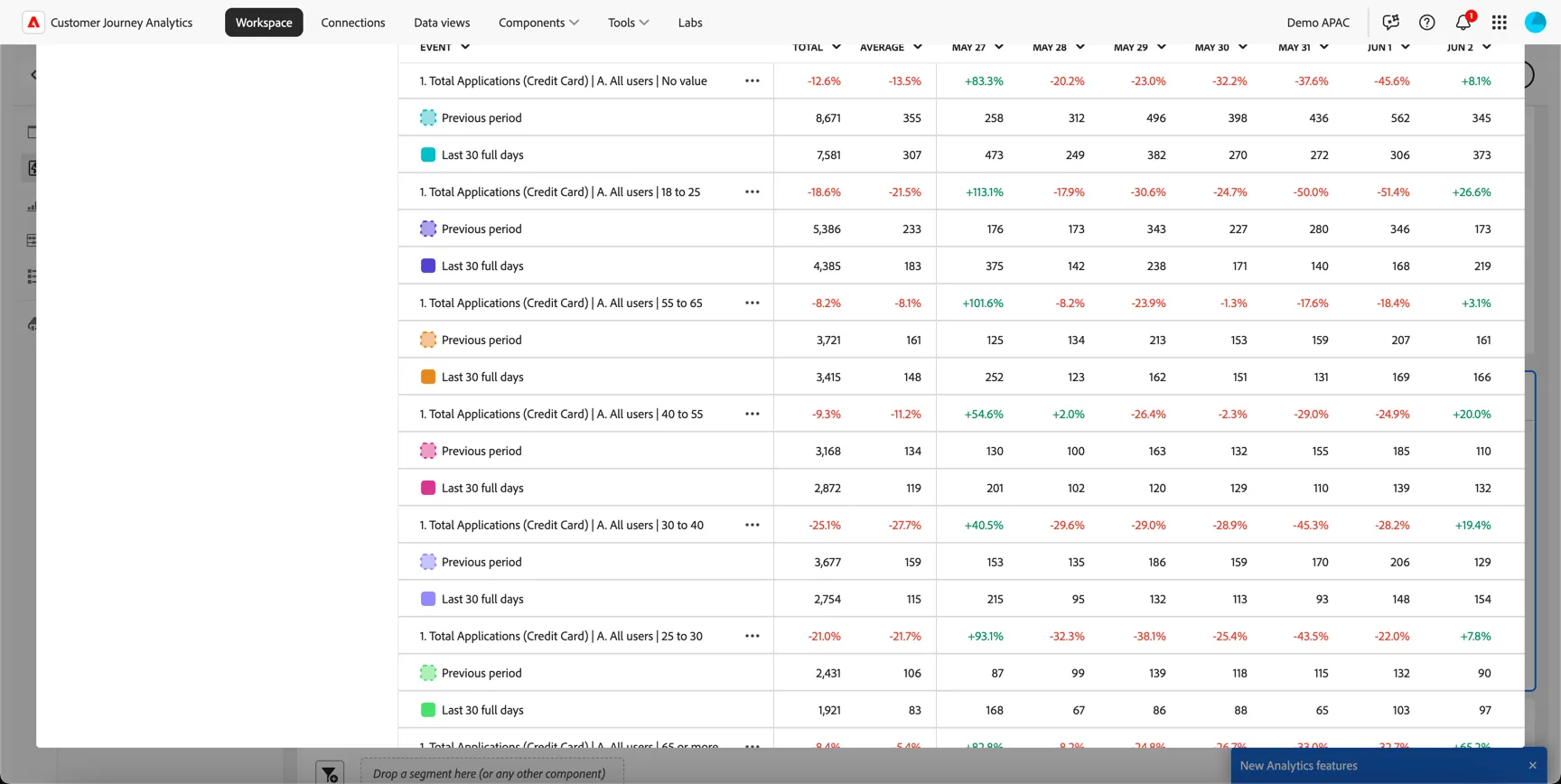Open the feedback chat icon
1561x784 pixels.
point(1390,23)
